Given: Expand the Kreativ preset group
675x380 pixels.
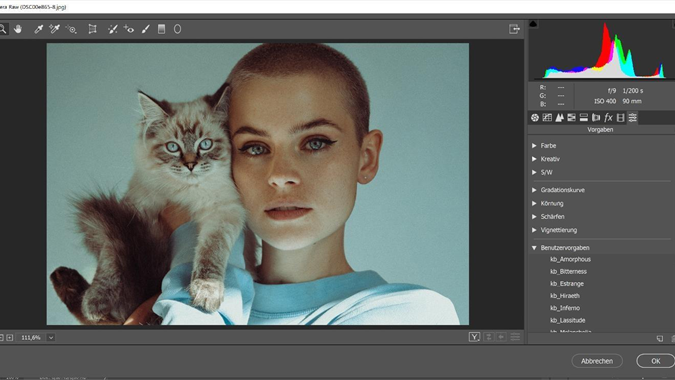Looking at the screenshot, I should [x=534, y=159].
